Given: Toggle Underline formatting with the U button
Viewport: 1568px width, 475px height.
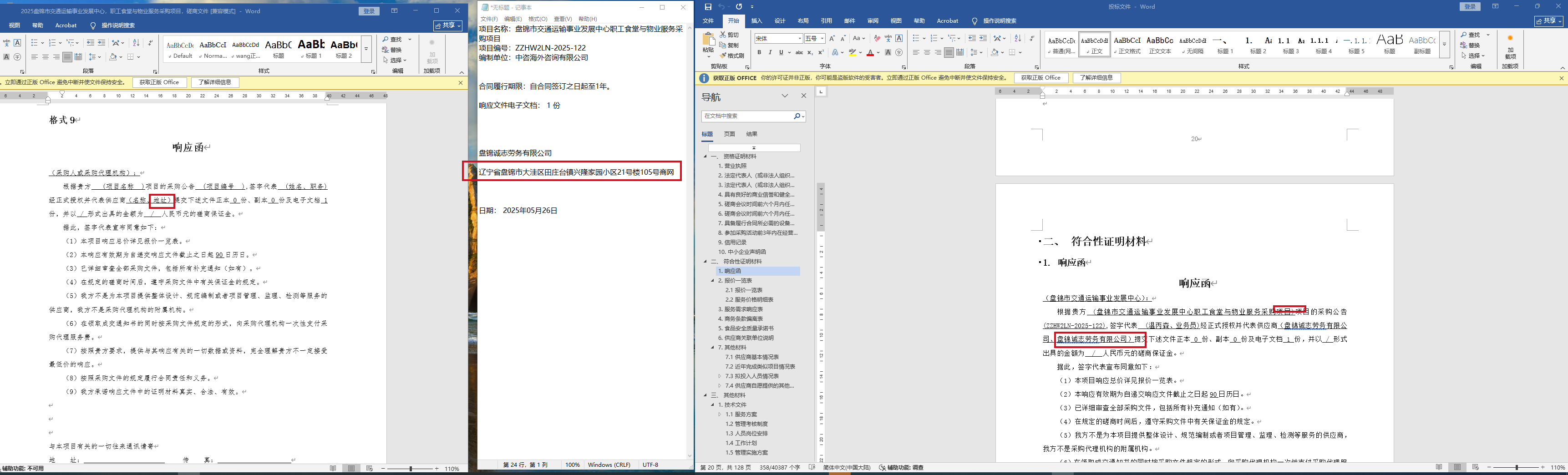Looking at the screenshot, I should coord(781,53).
